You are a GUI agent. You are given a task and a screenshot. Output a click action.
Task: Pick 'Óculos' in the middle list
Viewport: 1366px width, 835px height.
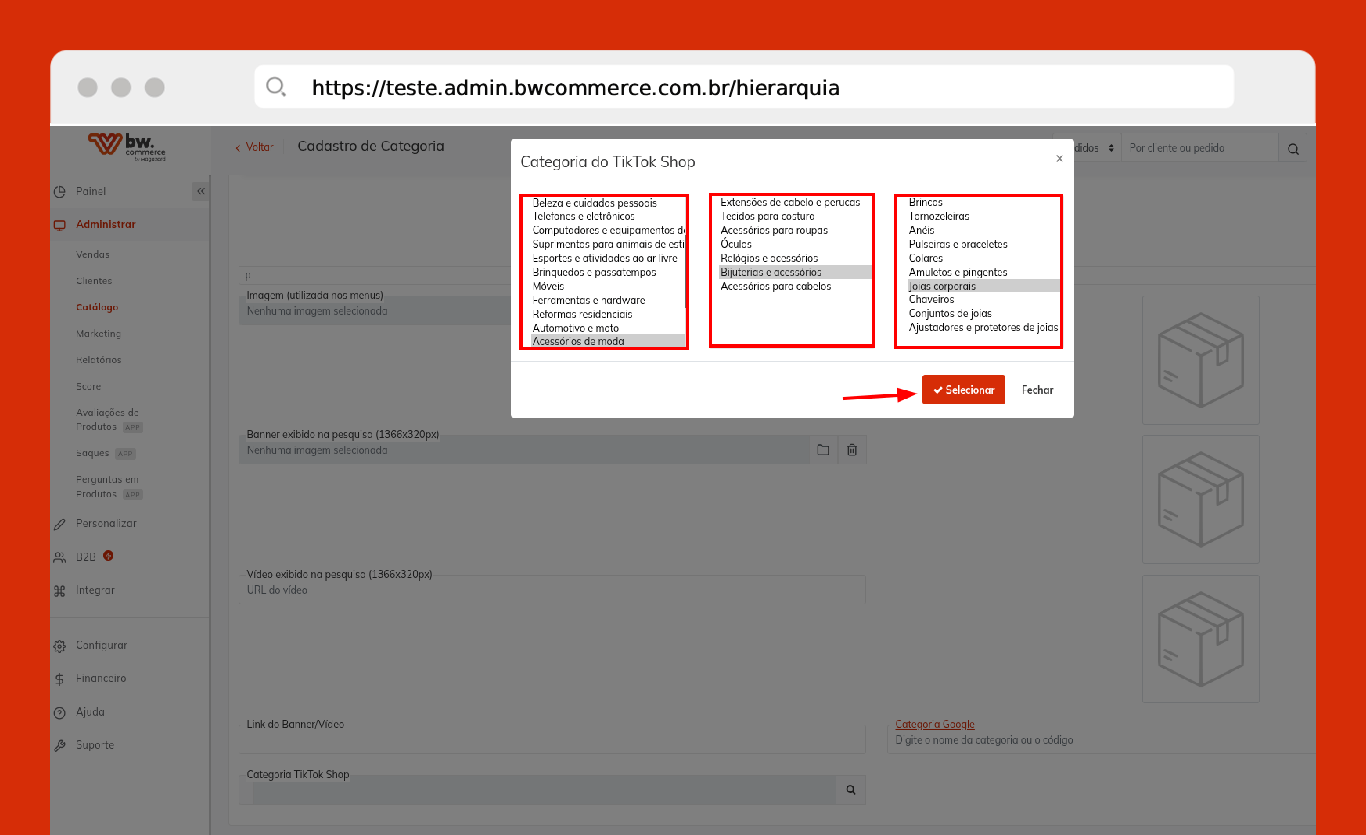tap(736, 244)
